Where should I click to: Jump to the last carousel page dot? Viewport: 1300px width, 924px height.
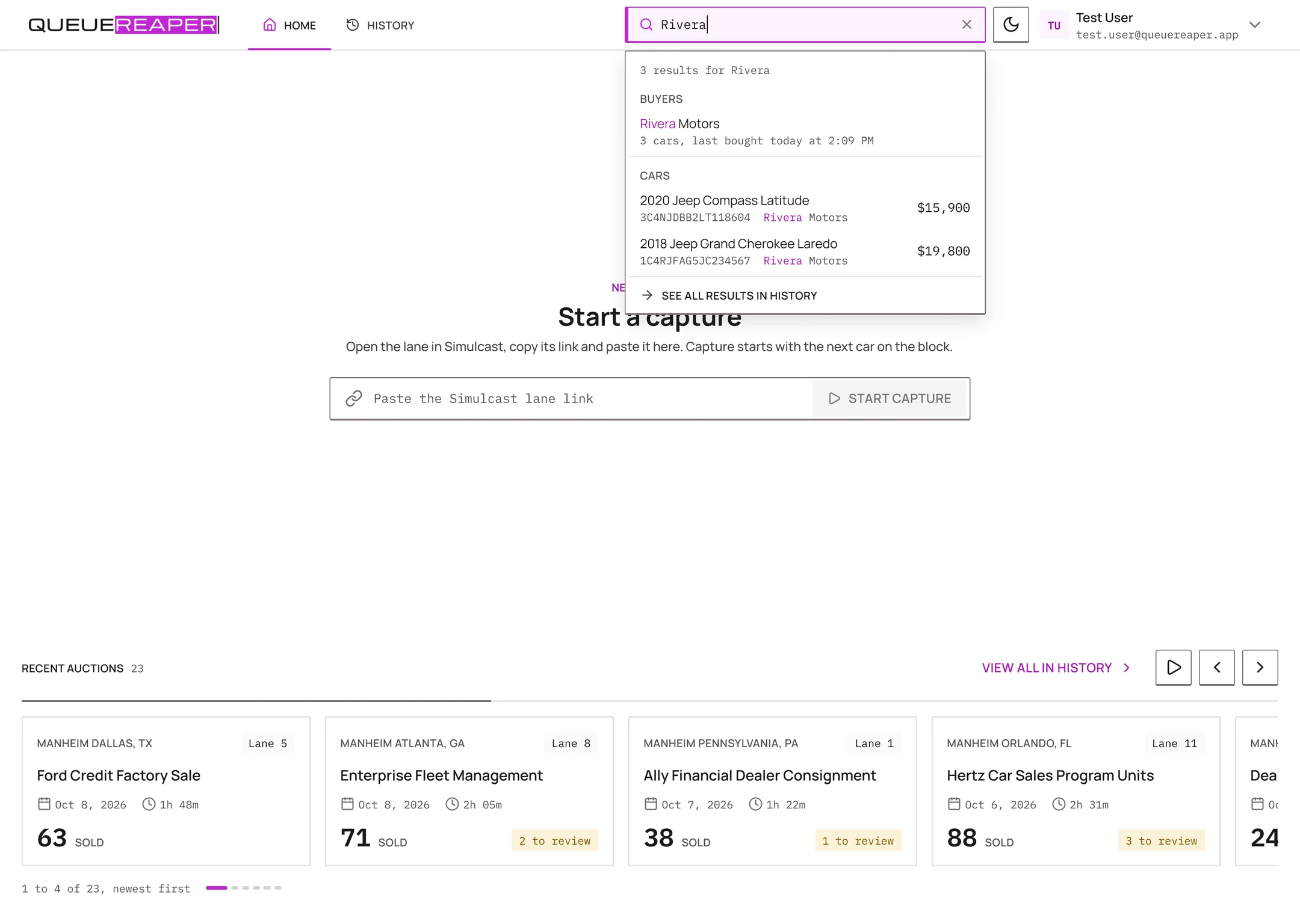tap(278, 888)
